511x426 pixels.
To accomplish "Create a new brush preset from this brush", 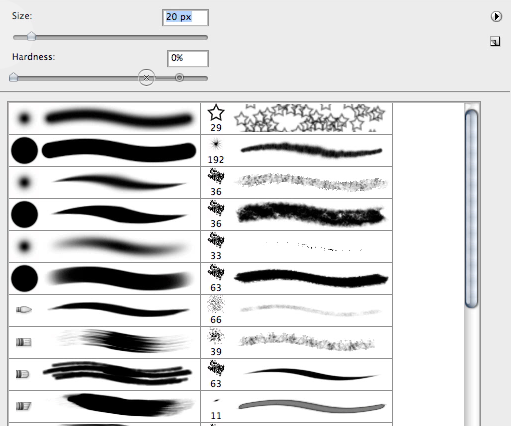I will click(495, 42).
